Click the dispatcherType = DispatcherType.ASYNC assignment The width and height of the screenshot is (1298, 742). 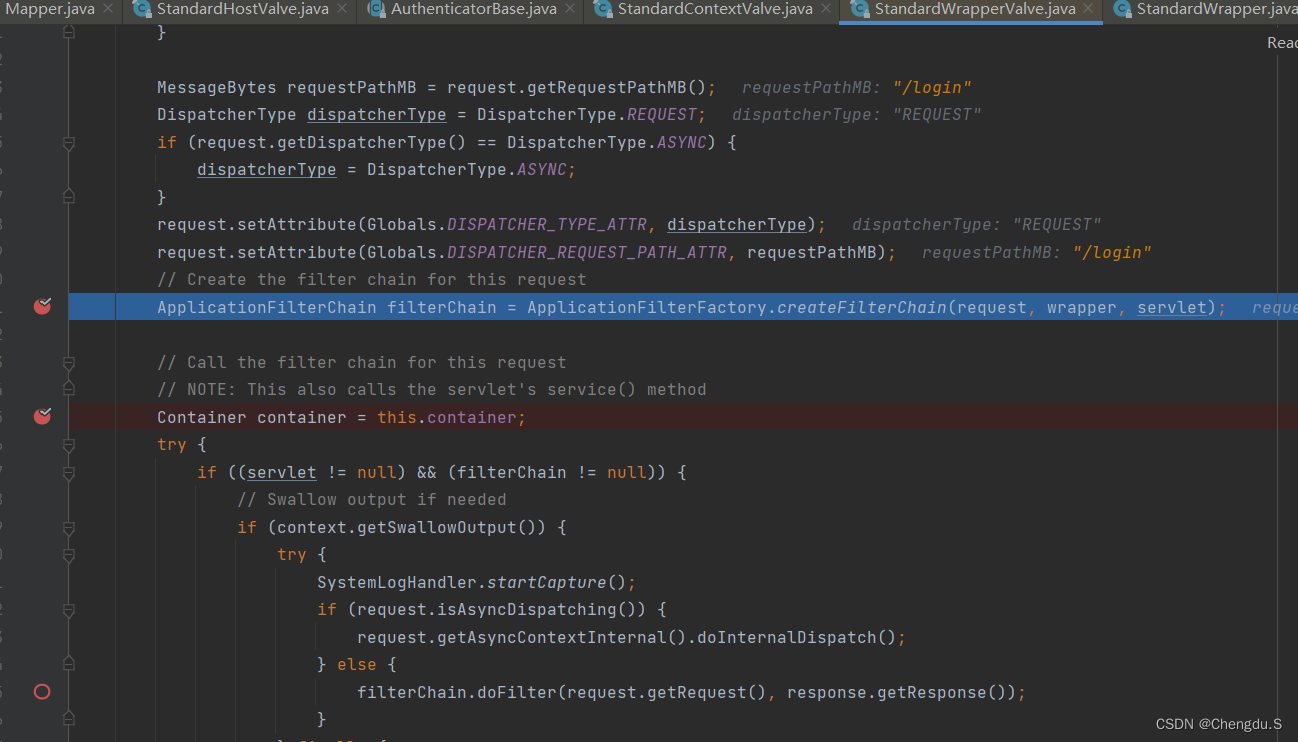click(386, 169)
